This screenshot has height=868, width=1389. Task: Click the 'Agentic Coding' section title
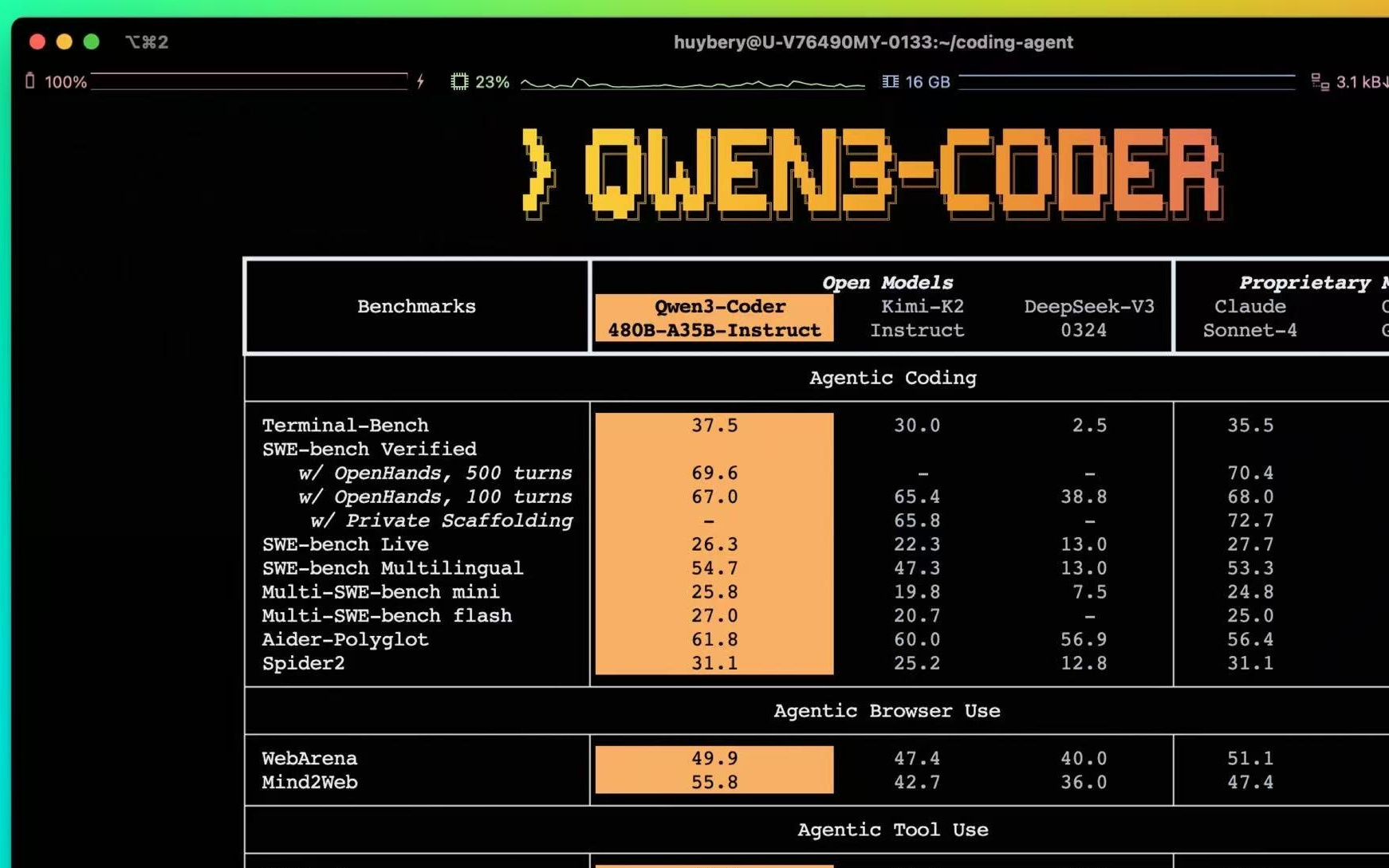click(x=892, y=377)
